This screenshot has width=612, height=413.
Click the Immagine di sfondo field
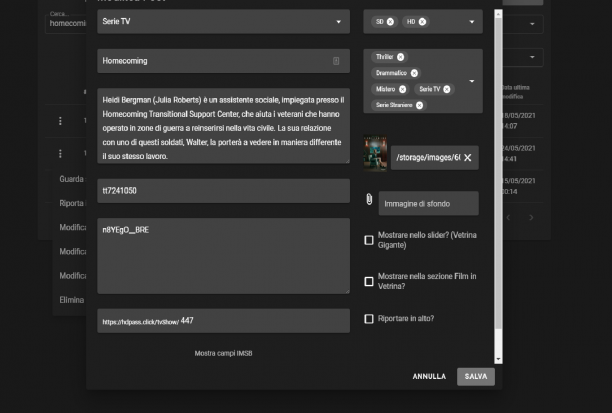pos(429,203)
